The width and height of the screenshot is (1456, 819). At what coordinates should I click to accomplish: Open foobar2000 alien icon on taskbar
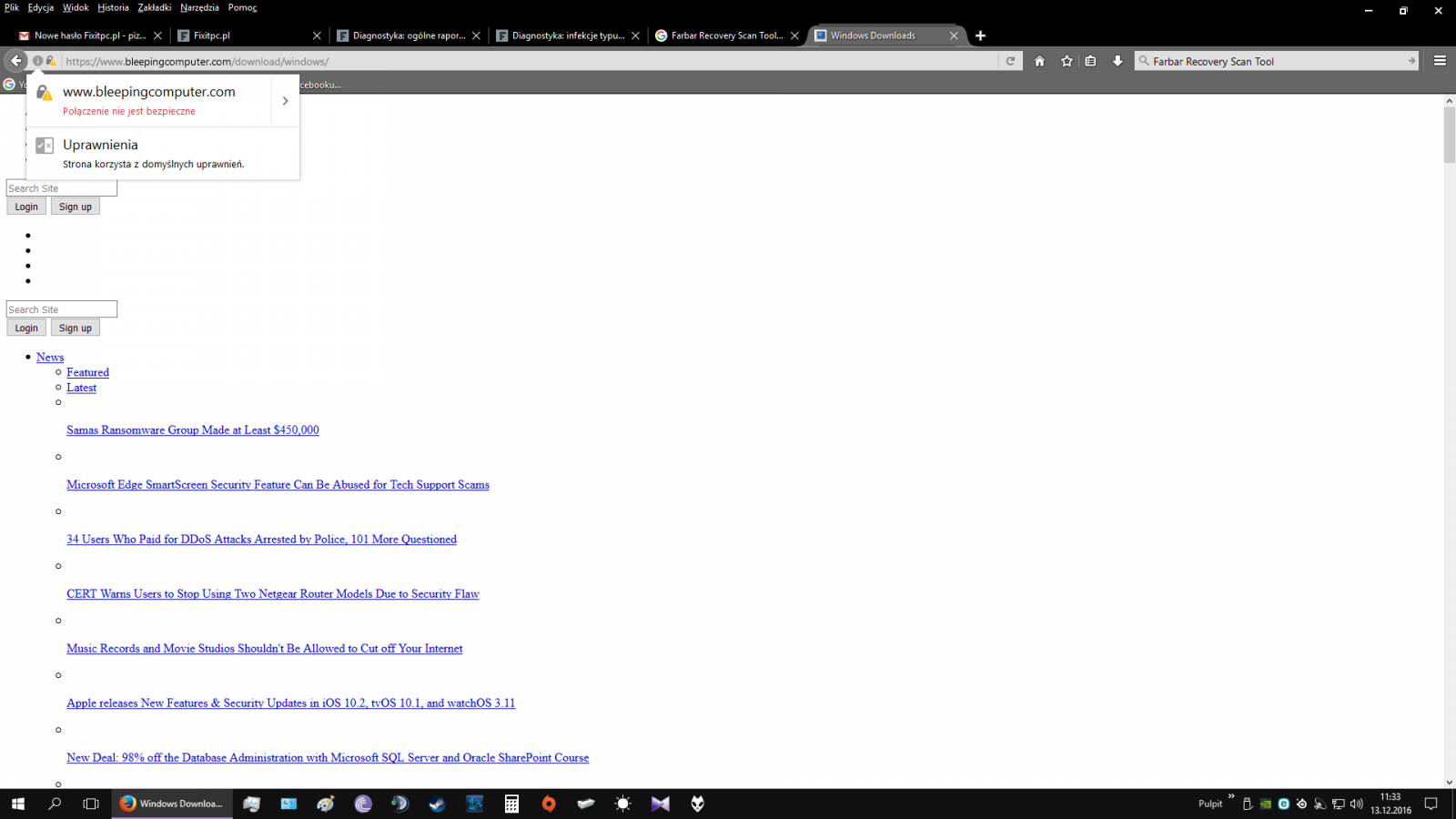tap(698, 804)
